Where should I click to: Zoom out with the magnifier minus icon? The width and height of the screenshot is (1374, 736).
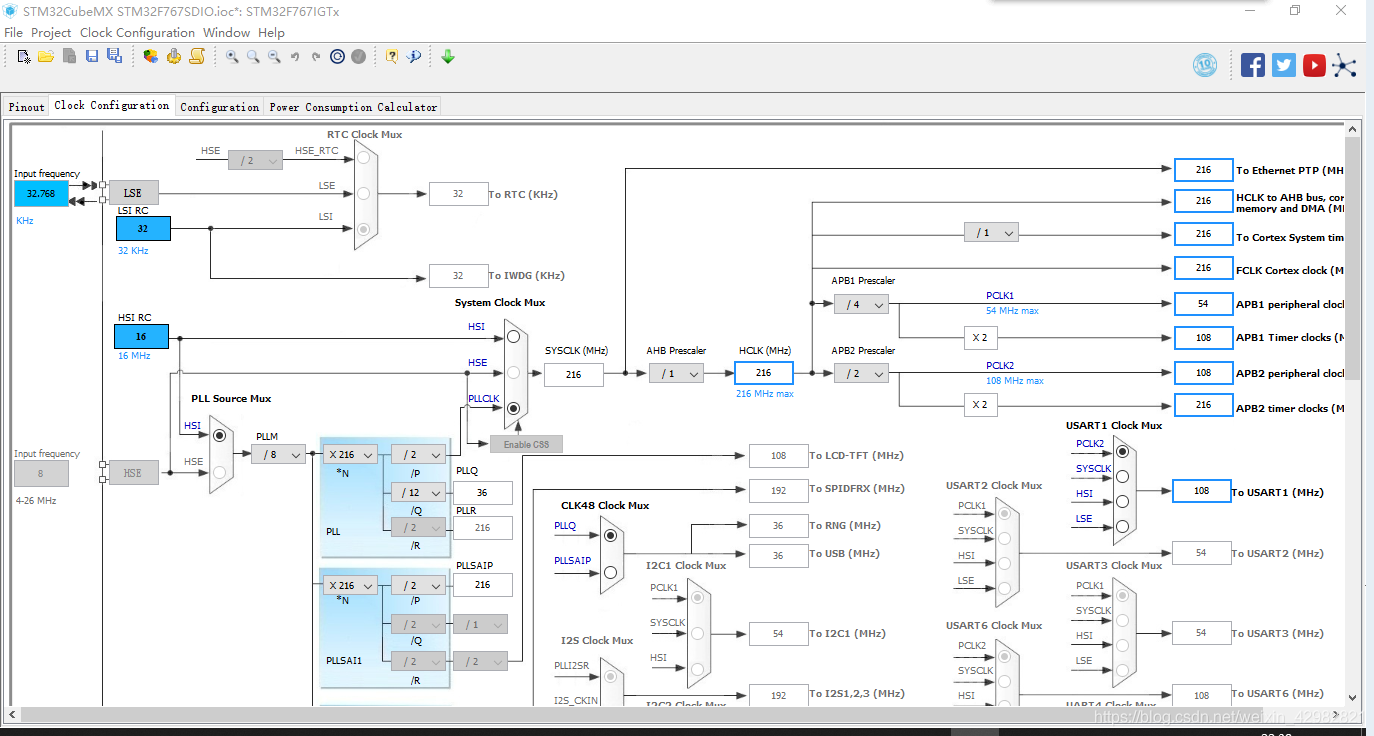tap(274, 57)
